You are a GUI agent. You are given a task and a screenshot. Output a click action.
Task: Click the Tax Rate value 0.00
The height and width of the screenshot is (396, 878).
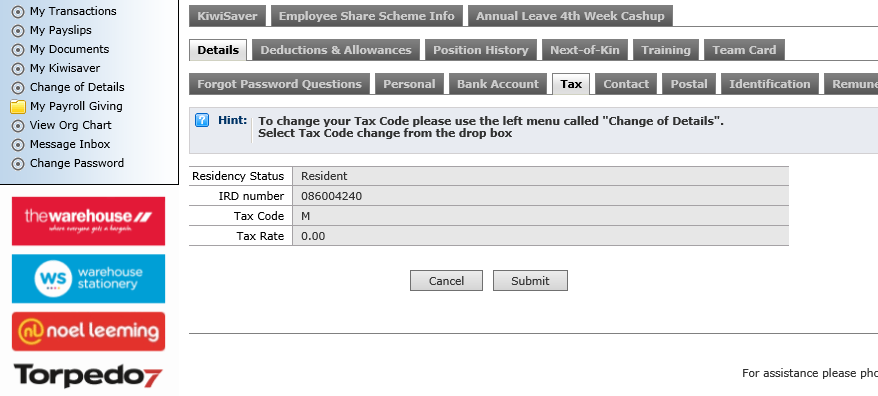click(313, 236)
